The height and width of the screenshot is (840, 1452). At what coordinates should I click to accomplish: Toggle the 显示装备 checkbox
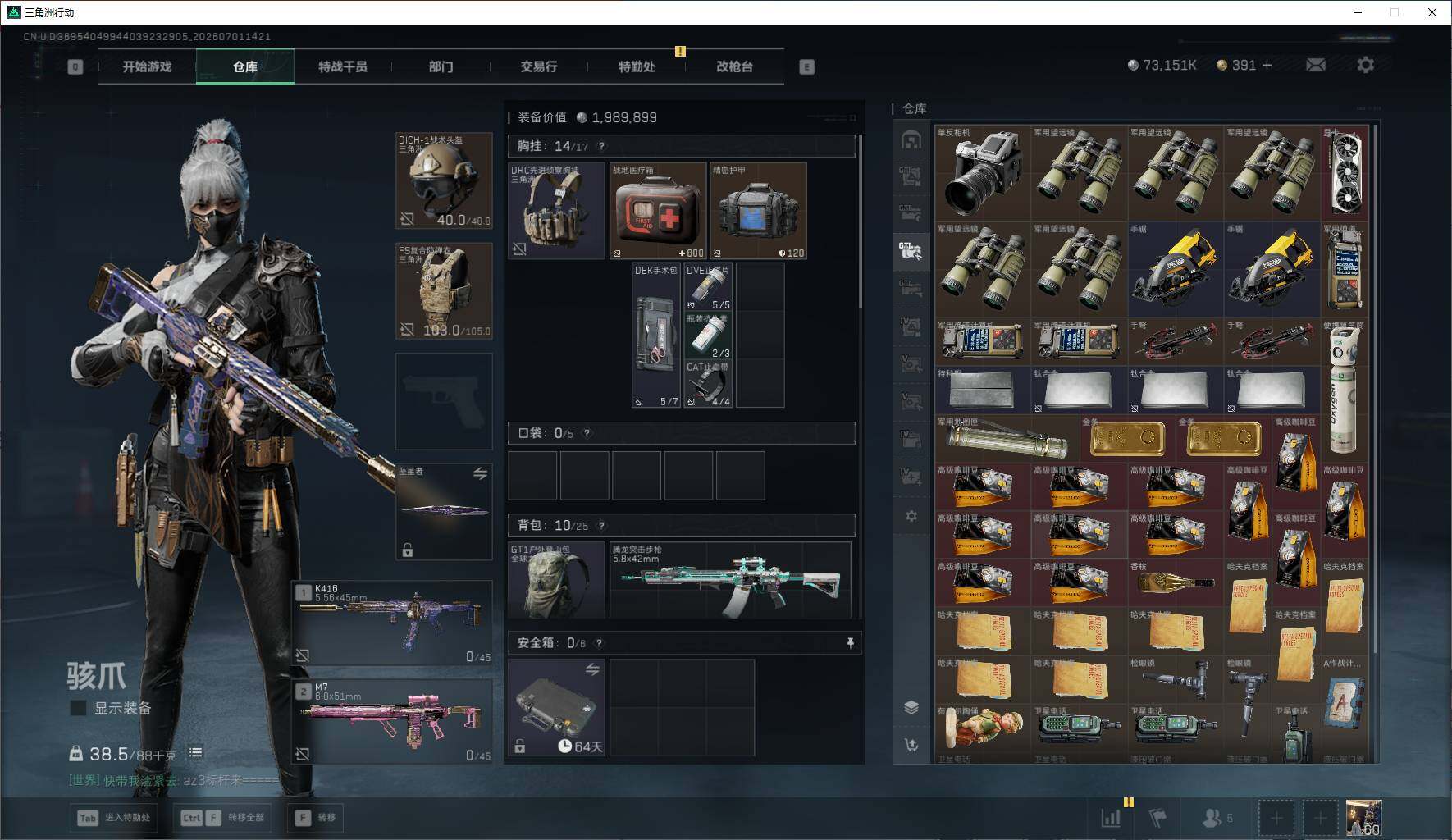tap(78, 708)
